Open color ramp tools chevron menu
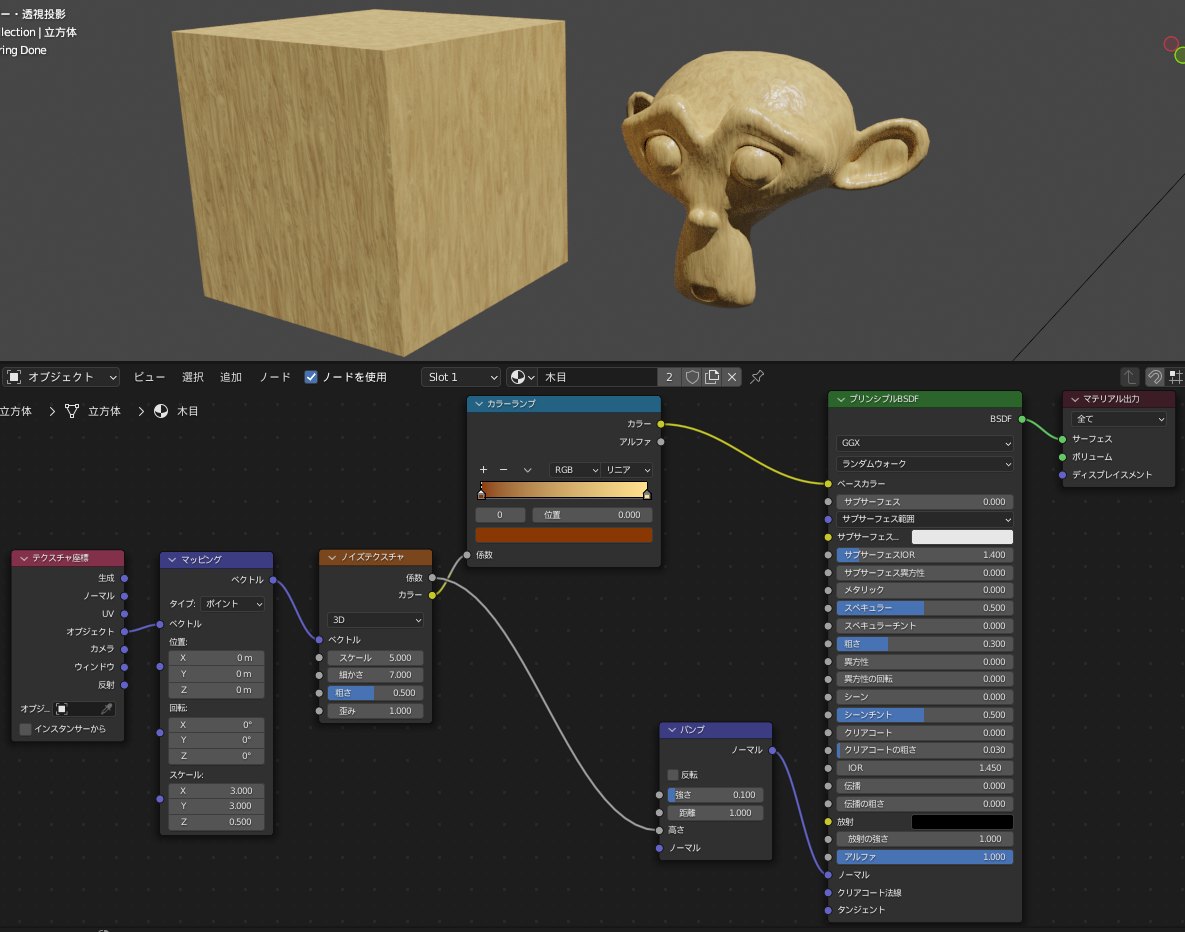This screenshot has height=932, width=1185. pos(528,469)
